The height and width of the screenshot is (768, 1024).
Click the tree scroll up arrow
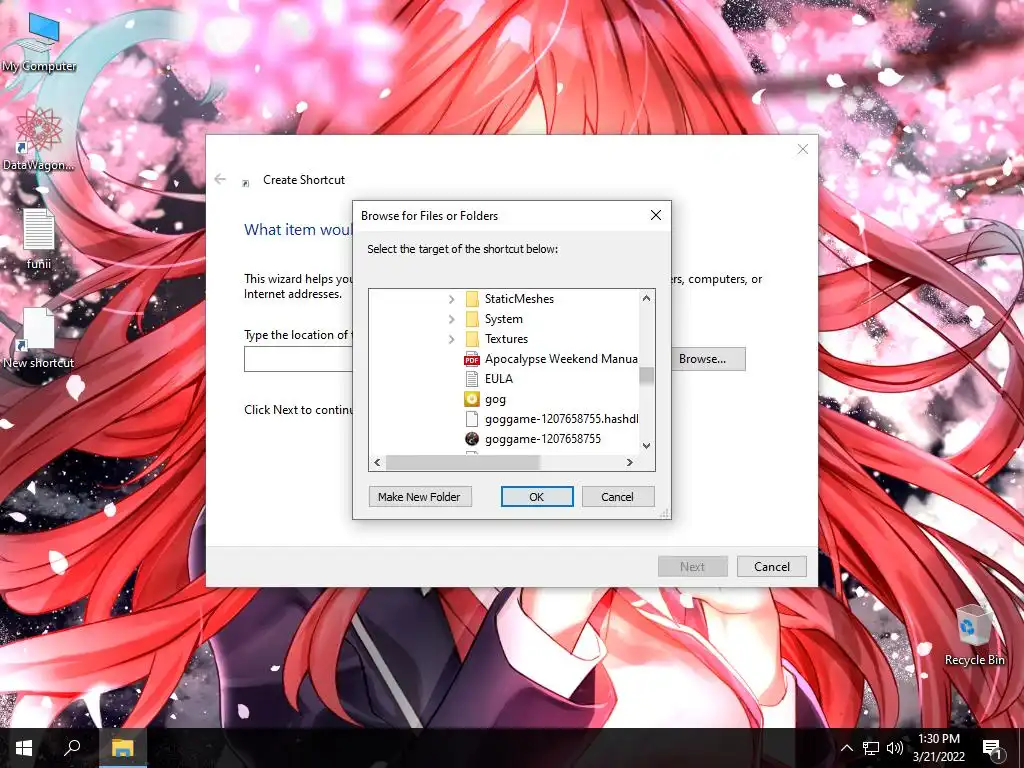[x=647, y=298]
